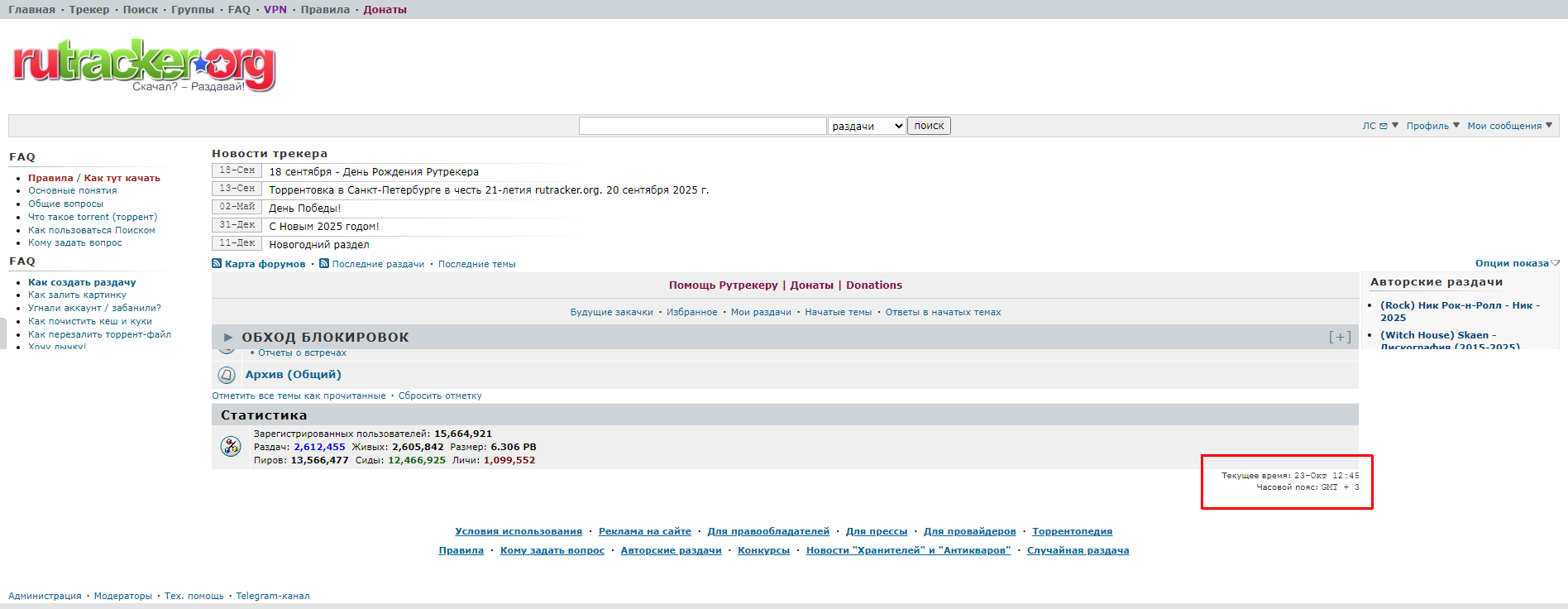Click the '2,612,455' Раздач count
This screenshot has width=1568, height=609.
coord(319,447)
